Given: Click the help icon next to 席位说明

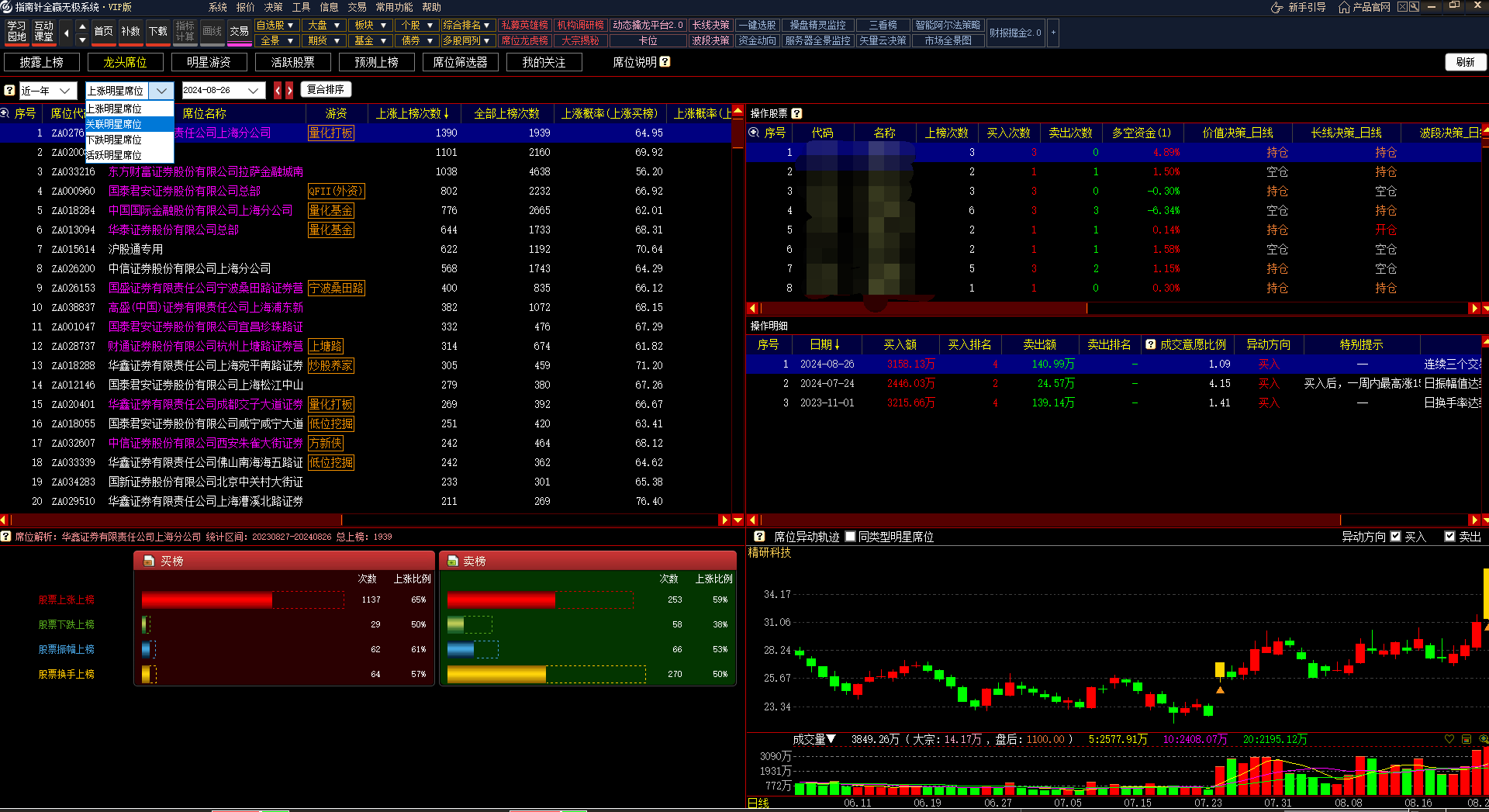Looking at the screenshot, I should [665, 62].
